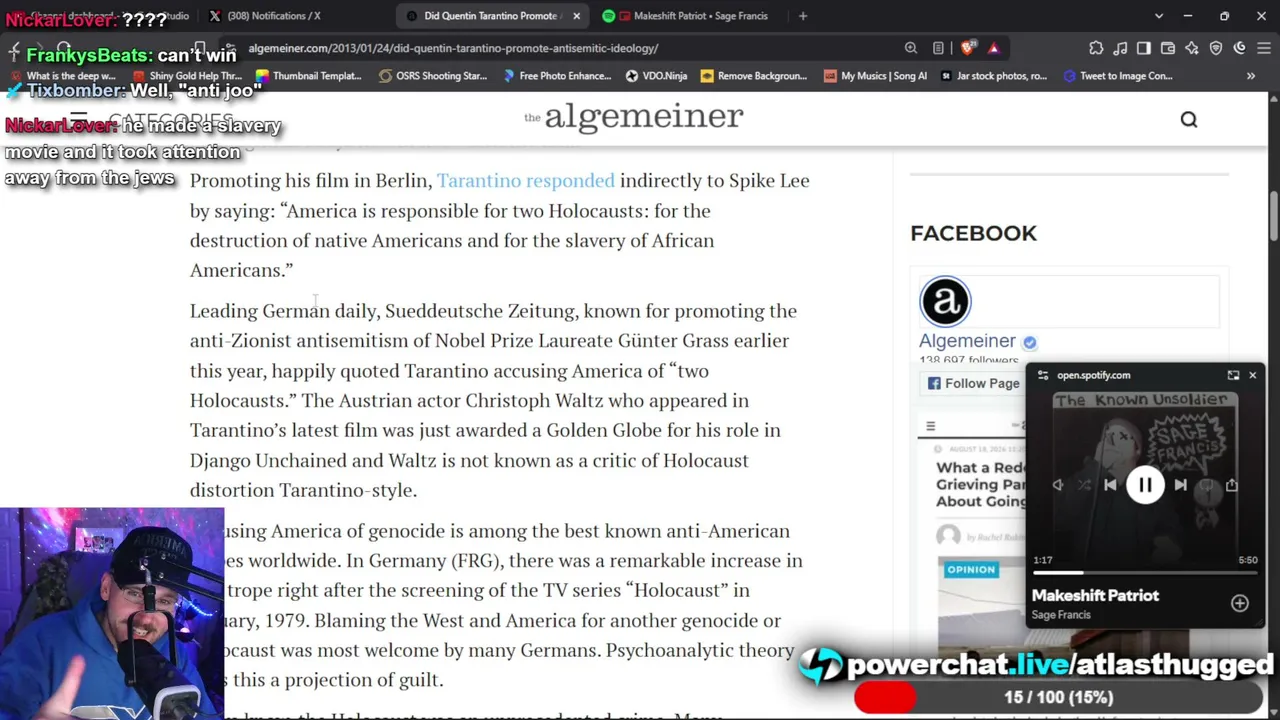Open the media playlist music note icon
1280x720 pixels.
1120,48
